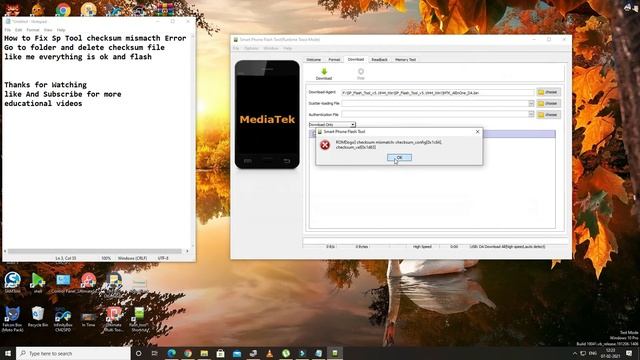Open Microsoft Edge from the taskbar
This screenshot has height=360, width=640.
pos(171,353)
